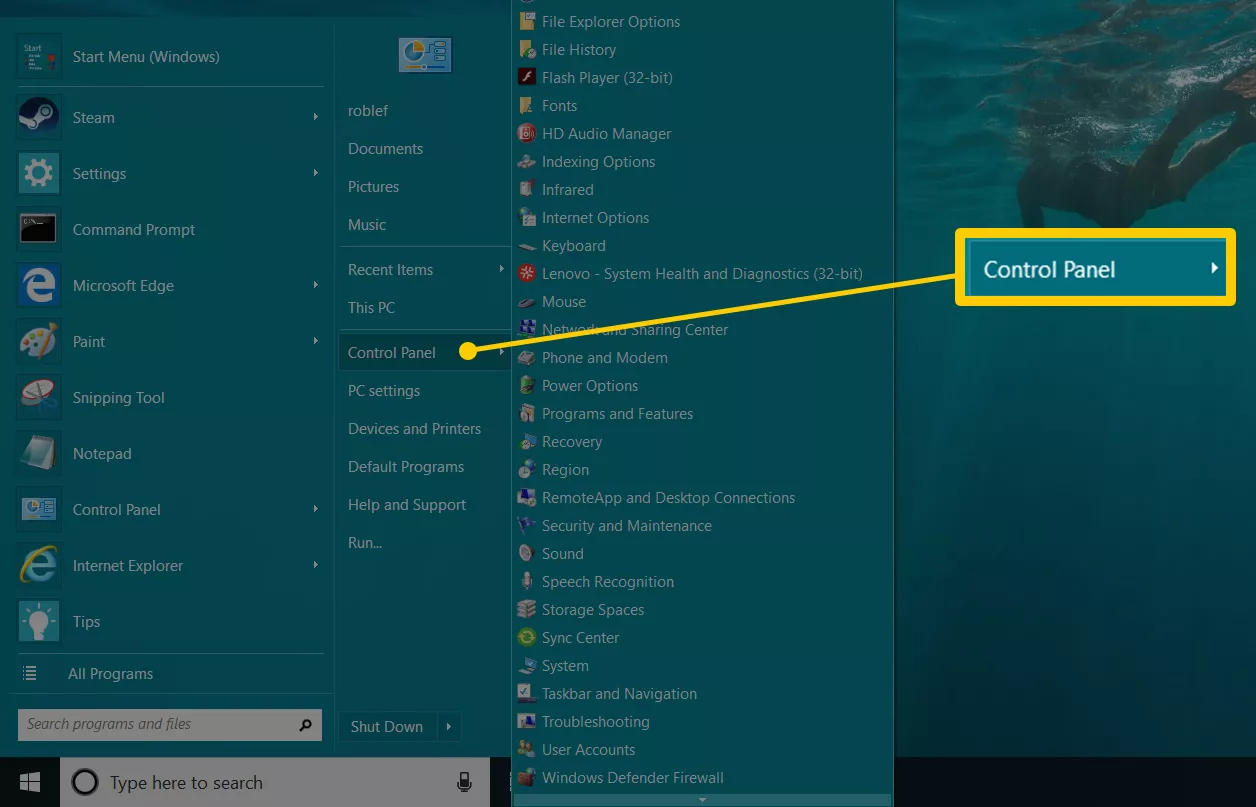The image size is (1256, 807).
Task: Open the Speech Recognition microphone icon
Action: coord(527,582)
